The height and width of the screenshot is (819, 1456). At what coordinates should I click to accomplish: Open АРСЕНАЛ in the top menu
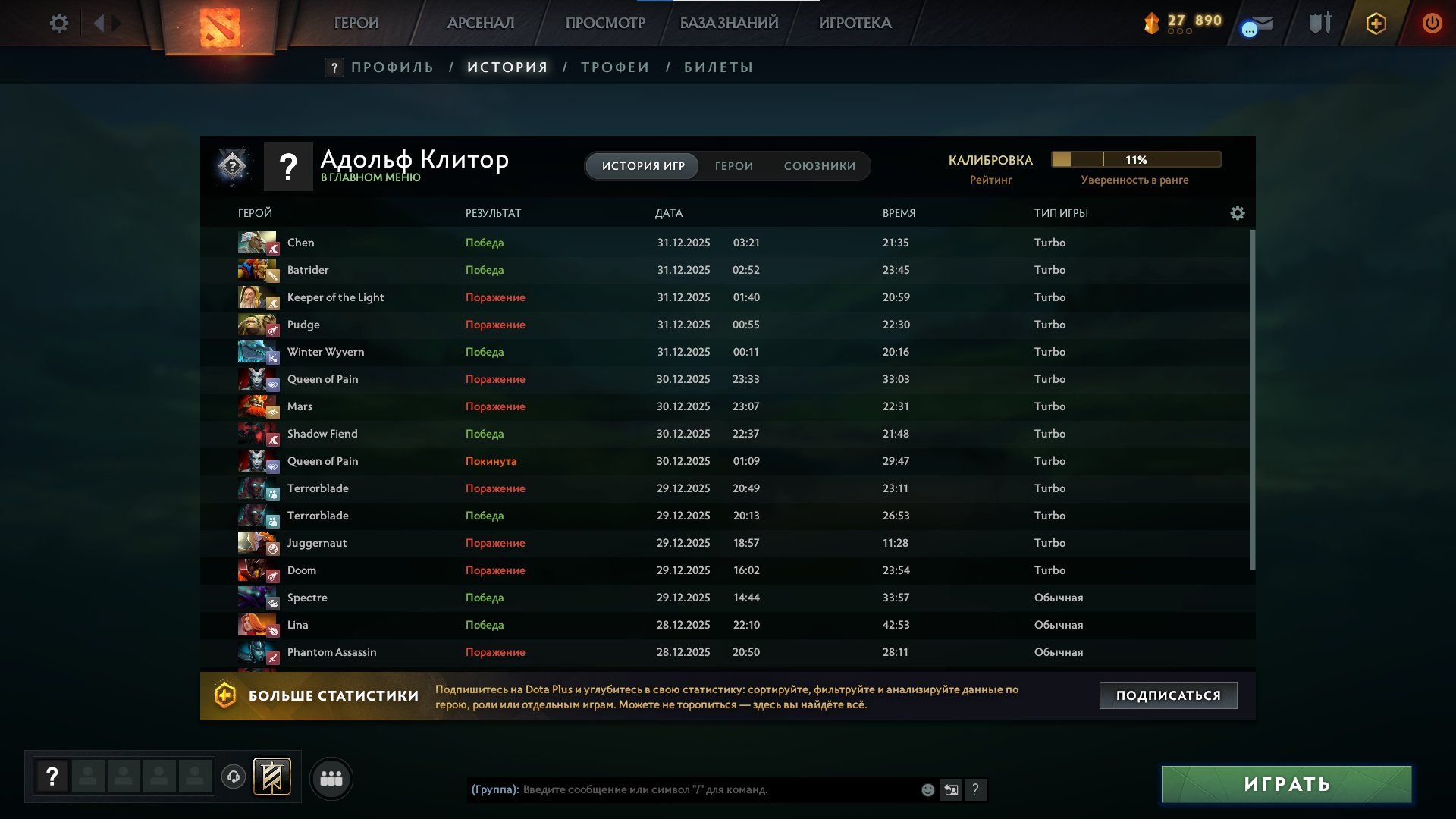coord(480,23)
